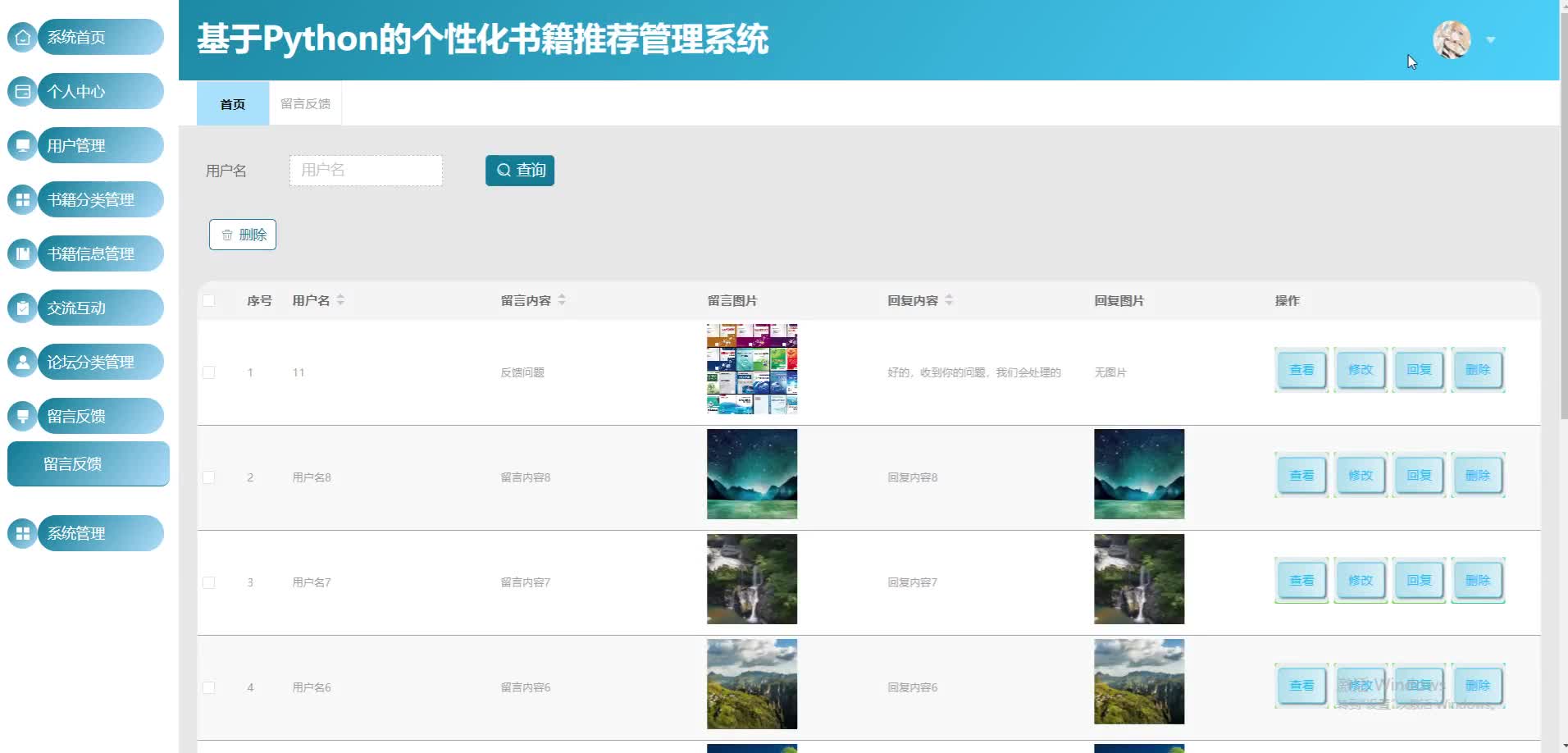
Task: Click 回复 for 用户名8 row
Action: pyautogui.click(x=1419, y=475)
